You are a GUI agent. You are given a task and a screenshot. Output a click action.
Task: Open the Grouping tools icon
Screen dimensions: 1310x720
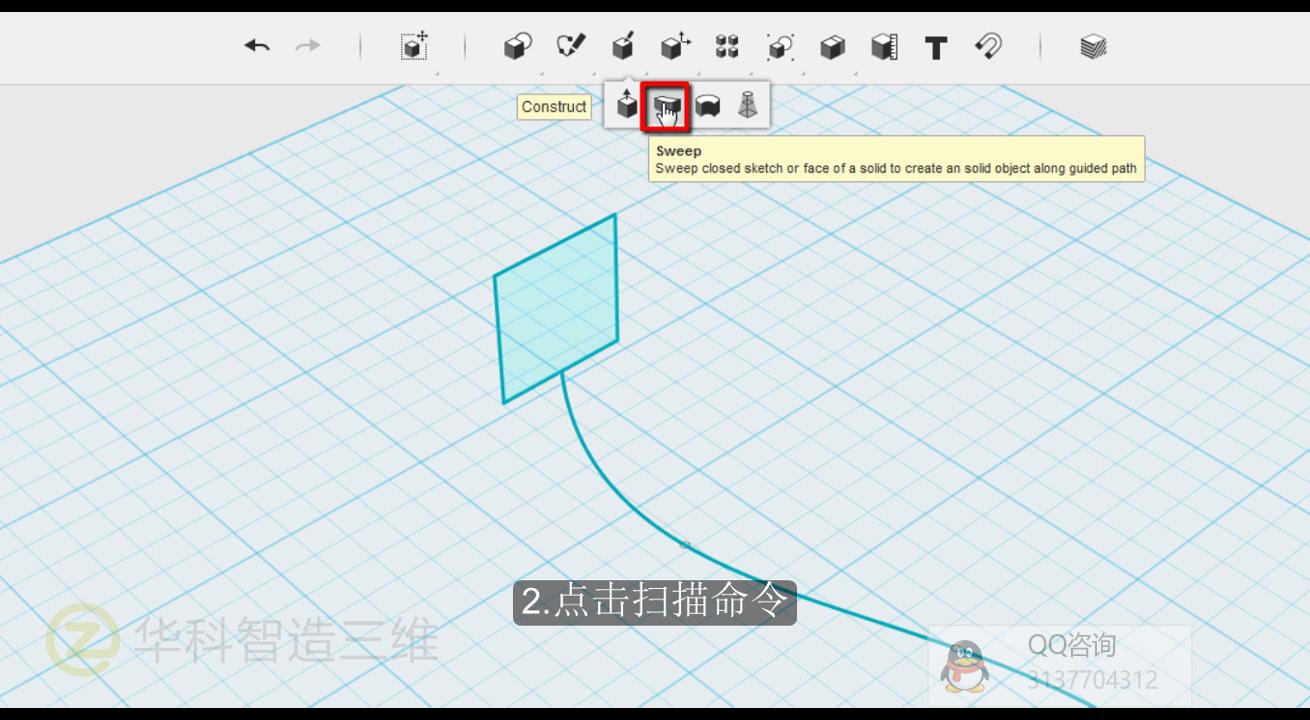tap(780, 46)
